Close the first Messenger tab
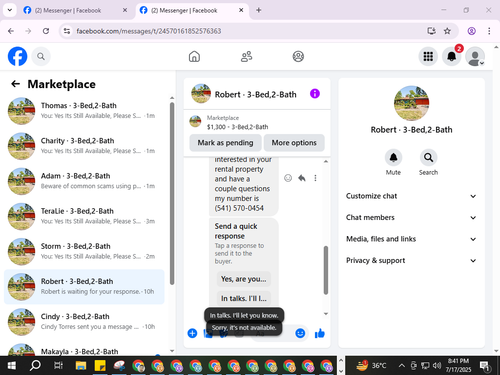This screenshot has height=375, width=500. point(125,10)
